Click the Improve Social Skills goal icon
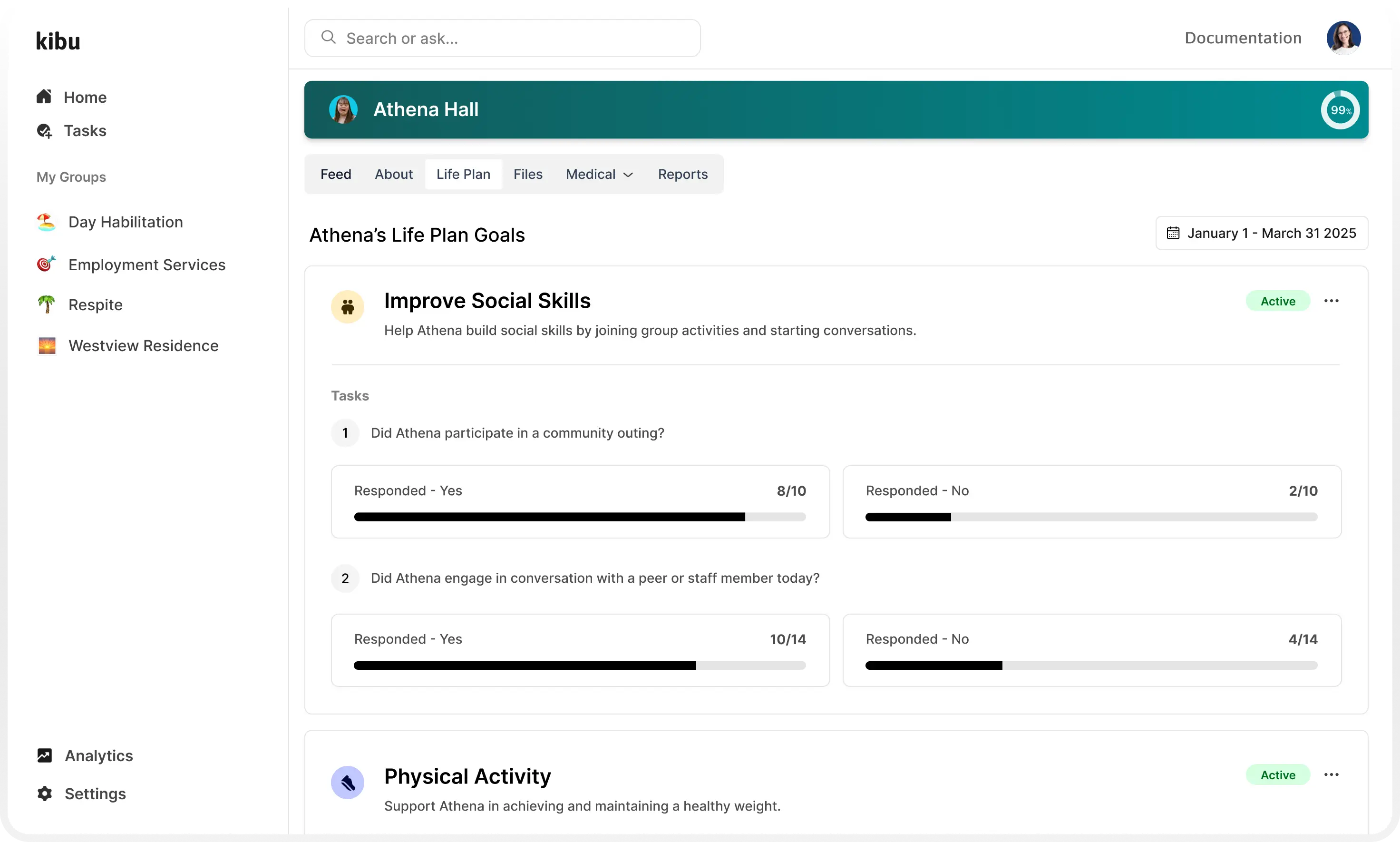1400x842 pixels. tap(348, 307)
